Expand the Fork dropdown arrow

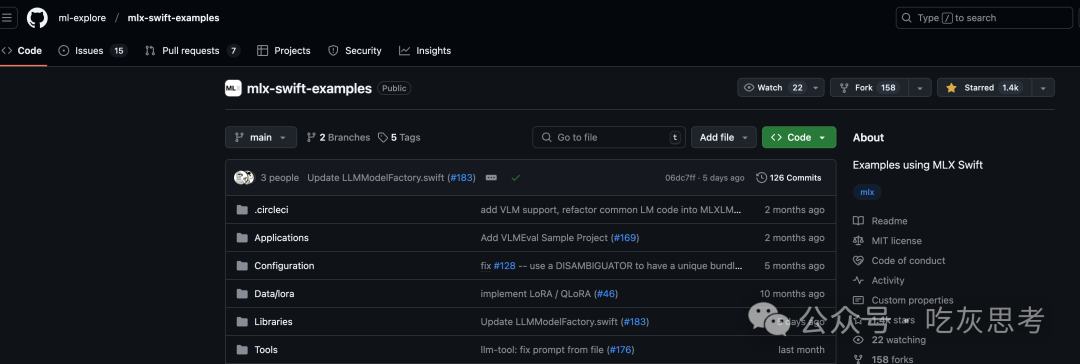pos(920,88)
